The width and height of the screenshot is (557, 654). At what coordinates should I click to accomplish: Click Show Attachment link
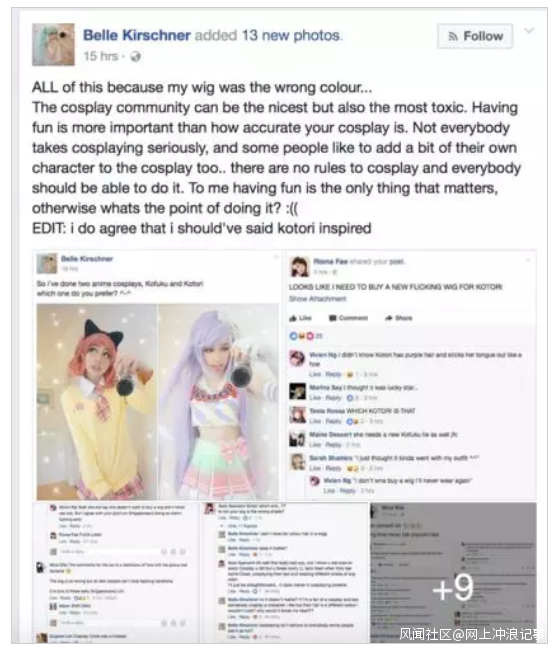click(x=318, y=299)
